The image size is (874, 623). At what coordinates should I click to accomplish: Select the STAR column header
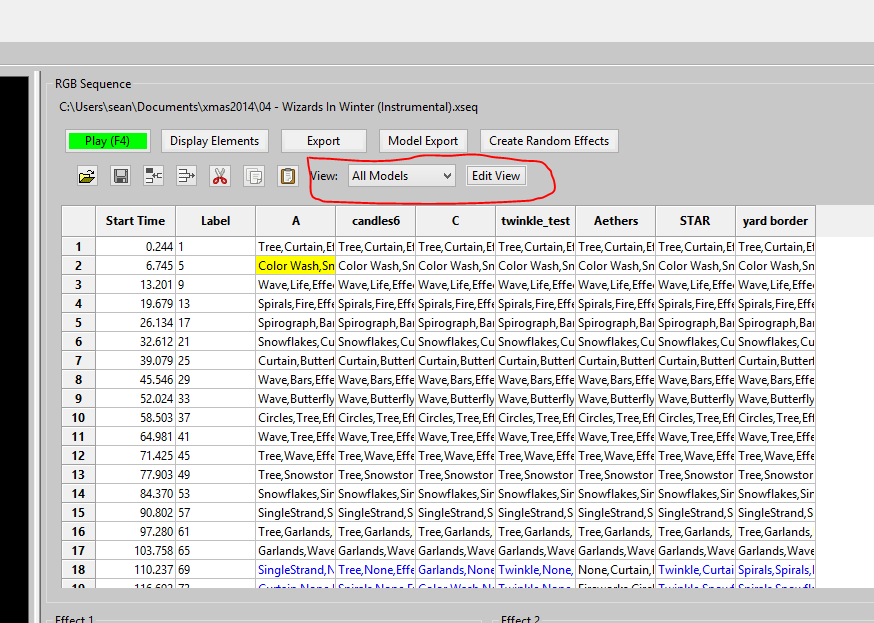(x=696, y=221)
